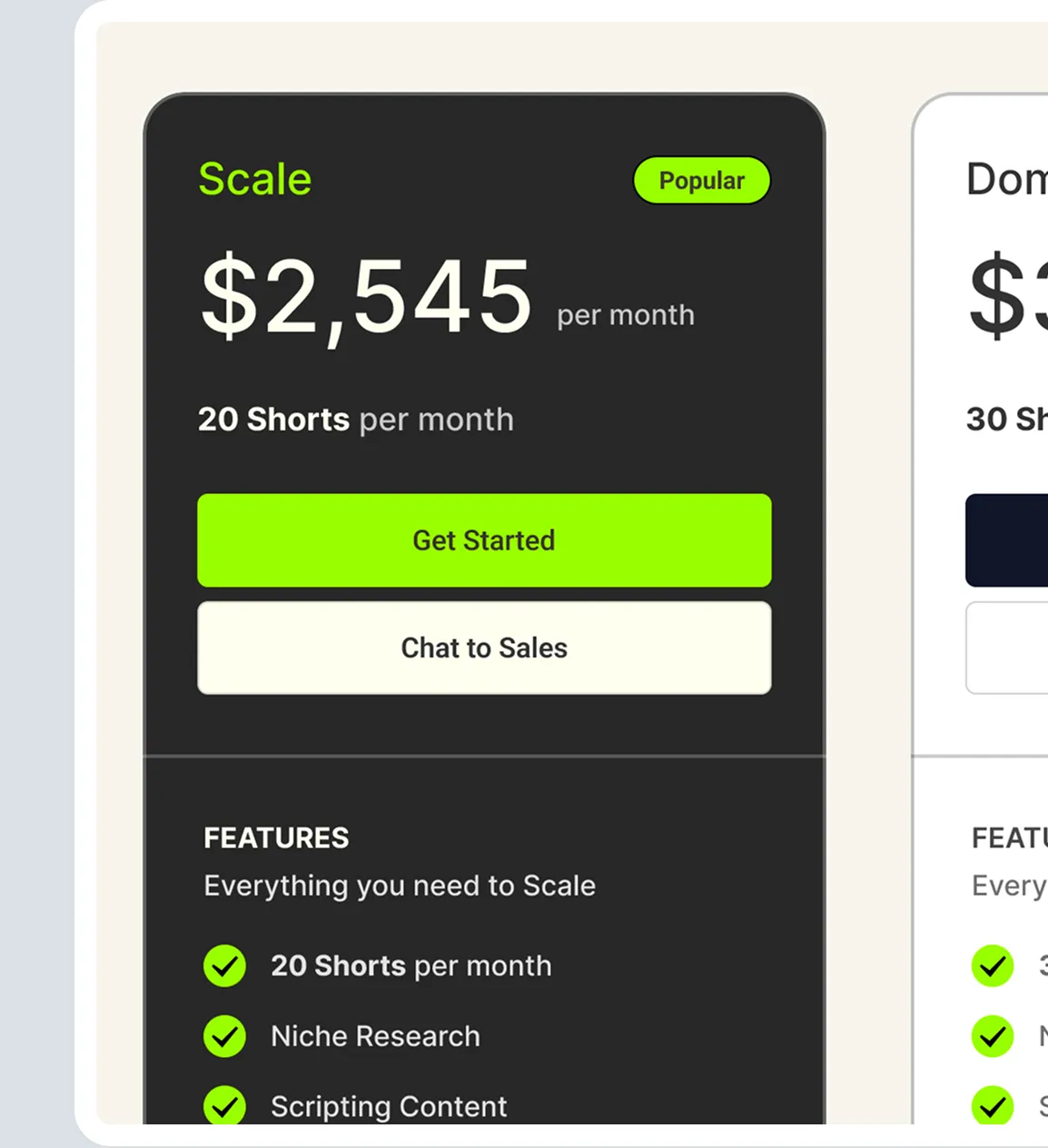Click the Popular badge
This screenshot has height=1148, width=1048.
[x=702, y=181]
